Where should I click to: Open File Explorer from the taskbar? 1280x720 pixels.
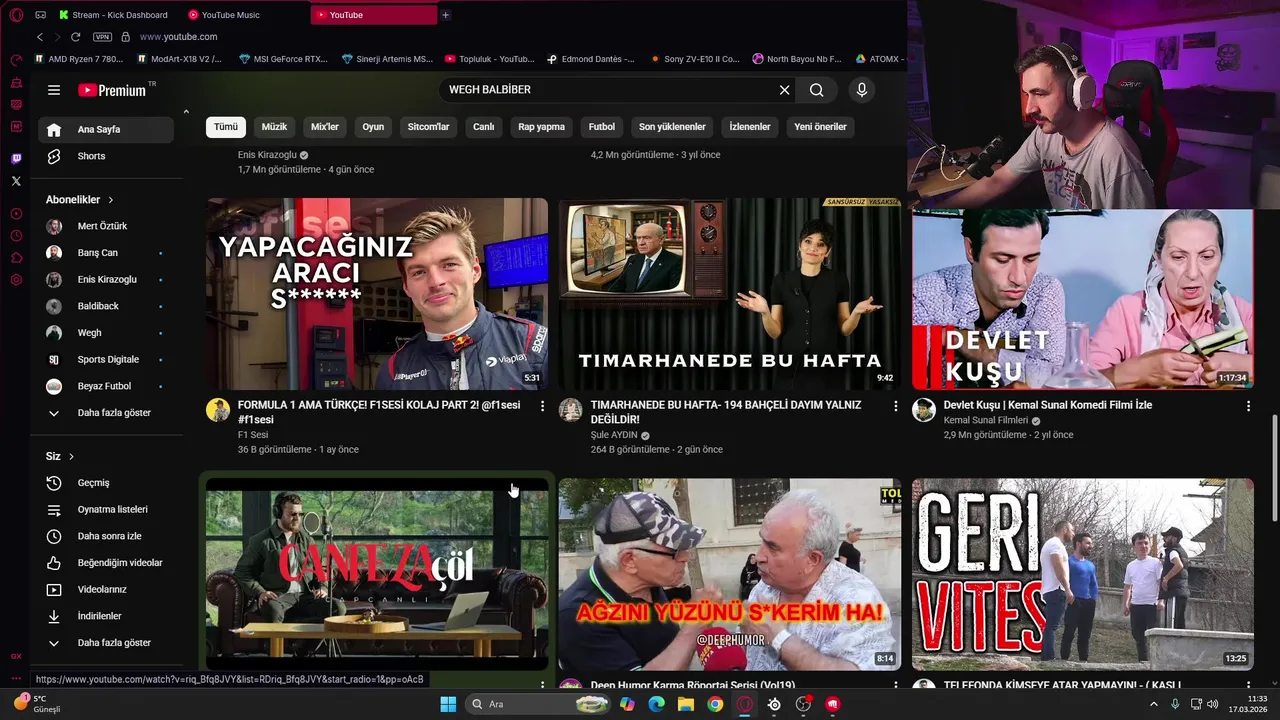(686, 704)
